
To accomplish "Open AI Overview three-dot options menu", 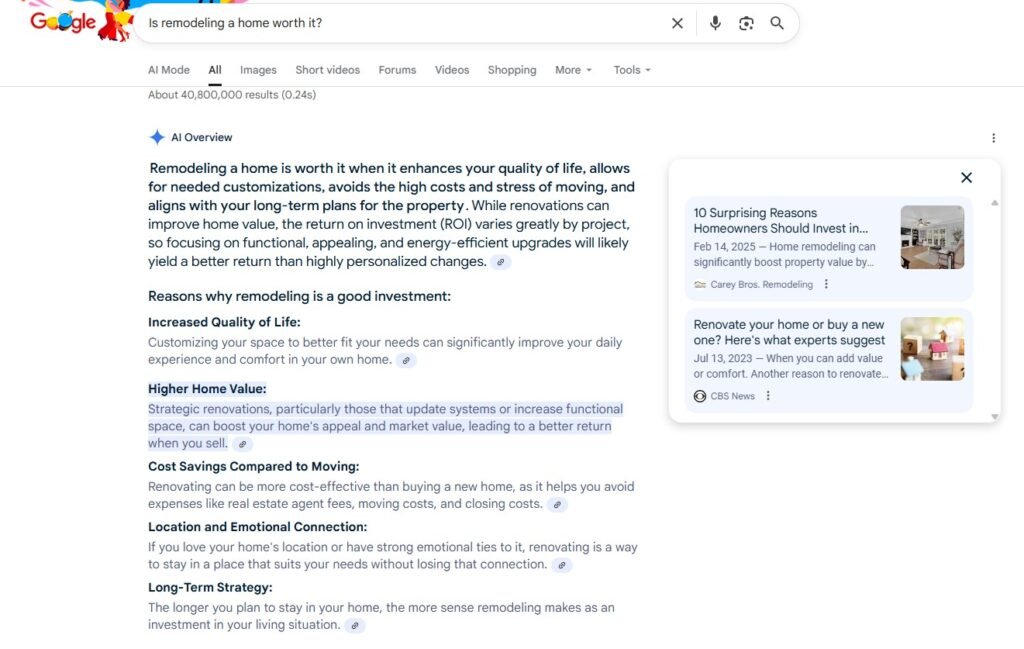I will (x=993, y=138).
